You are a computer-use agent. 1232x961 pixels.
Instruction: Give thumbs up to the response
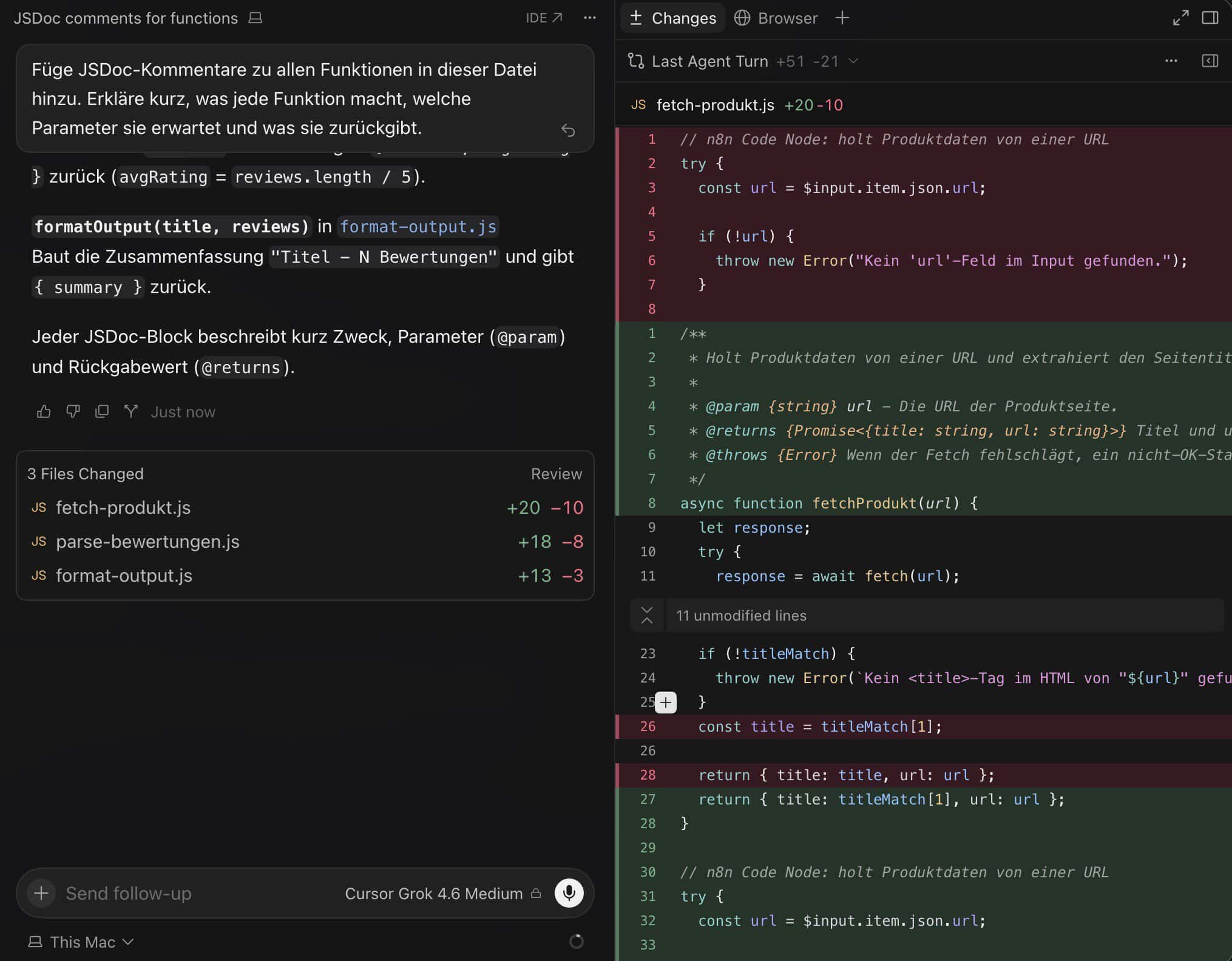coord(44,412)
